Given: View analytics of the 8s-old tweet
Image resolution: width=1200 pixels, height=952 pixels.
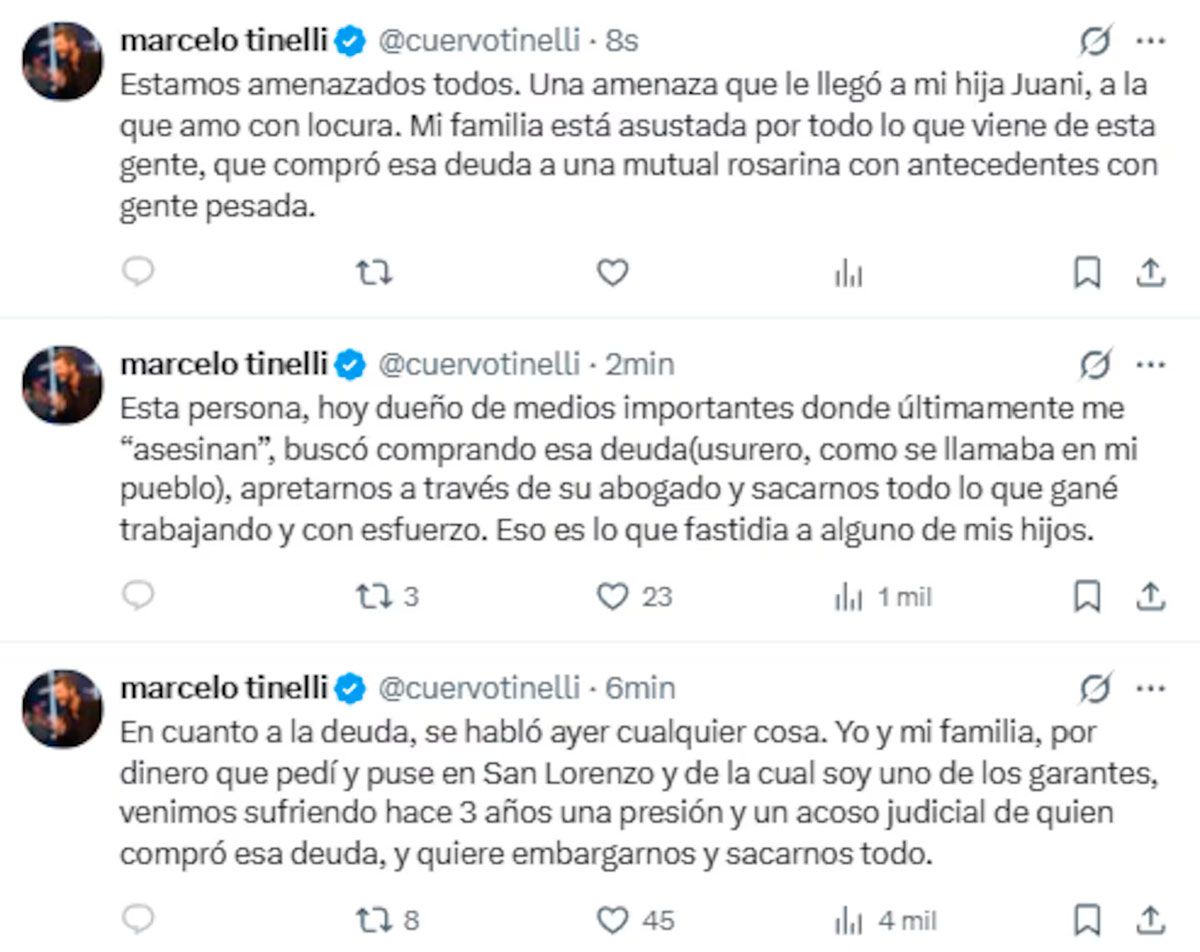Looking at the screenshot, I should (848, 273).
